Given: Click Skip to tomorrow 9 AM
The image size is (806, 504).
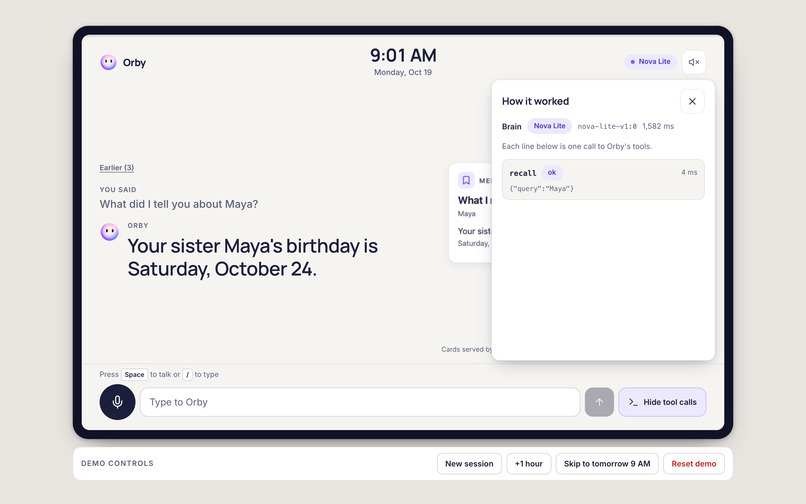Looking at the screenshot, I should click(x=607, y=463).
